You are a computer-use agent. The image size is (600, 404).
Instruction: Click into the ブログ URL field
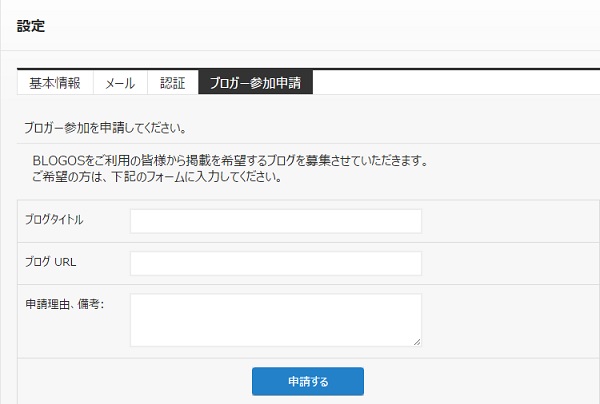coord(276,263)
